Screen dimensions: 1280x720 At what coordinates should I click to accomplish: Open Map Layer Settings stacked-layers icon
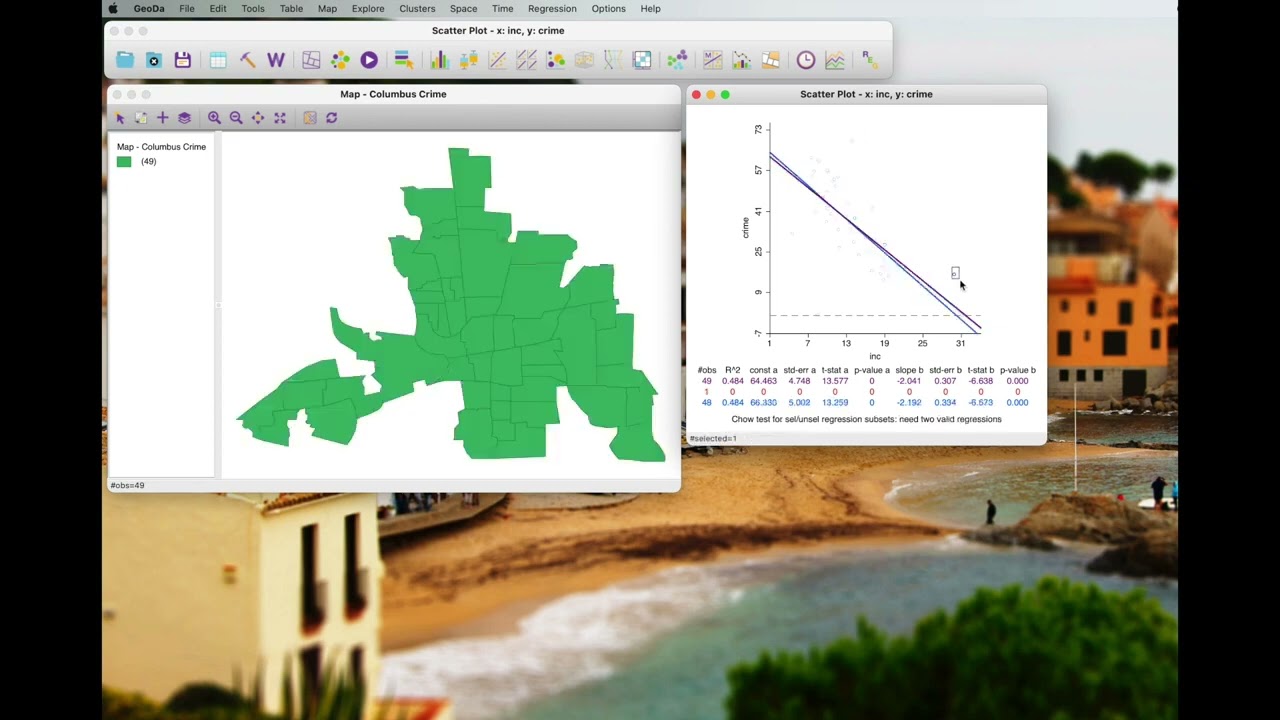[x=184, y=118]
